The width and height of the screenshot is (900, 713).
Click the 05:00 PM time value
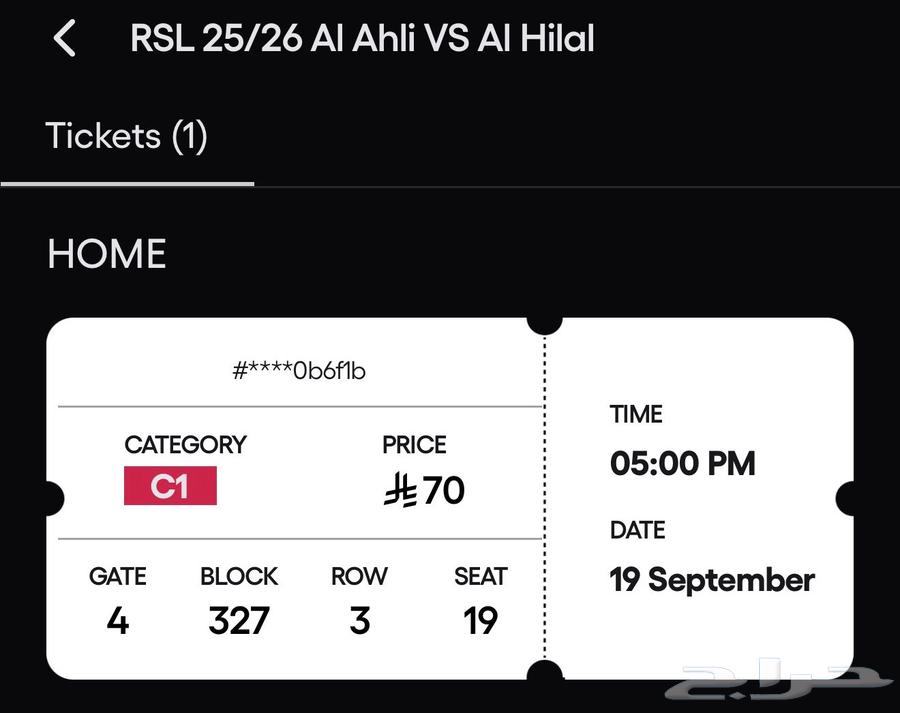coord(683,463)
